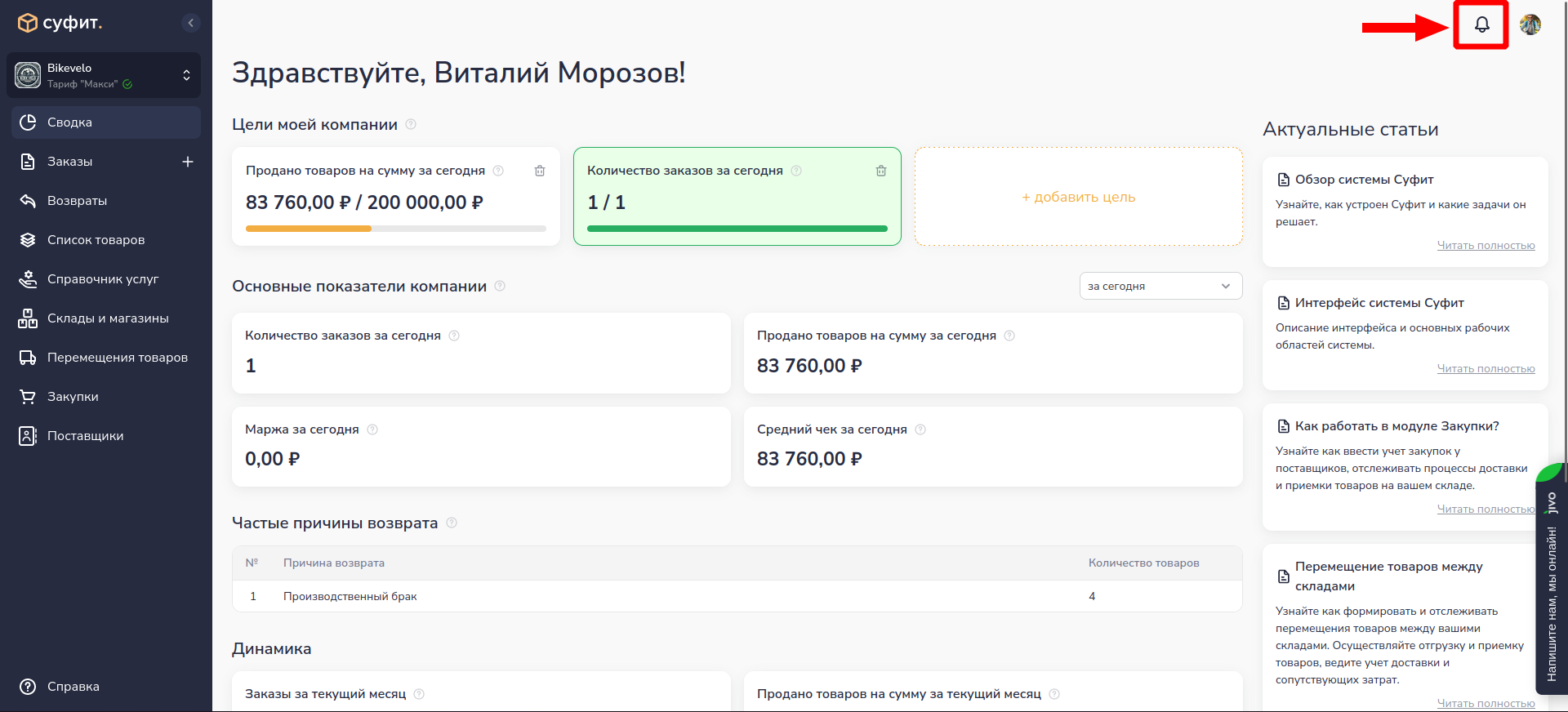This screenshot has width=1568, height=712.
Task: Click добавить цель card
Action: (x=1079, y=197)
